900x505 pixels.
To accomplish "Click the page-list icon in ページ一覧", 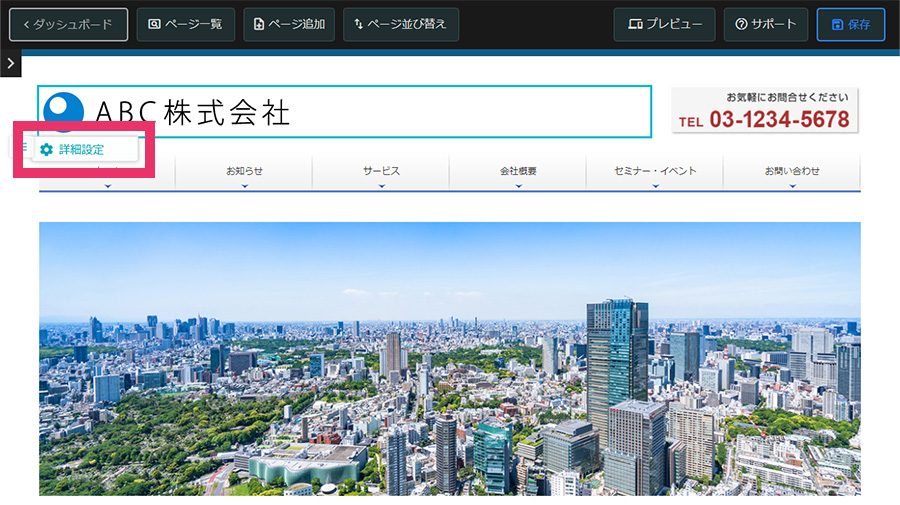I will pos(154,24).
